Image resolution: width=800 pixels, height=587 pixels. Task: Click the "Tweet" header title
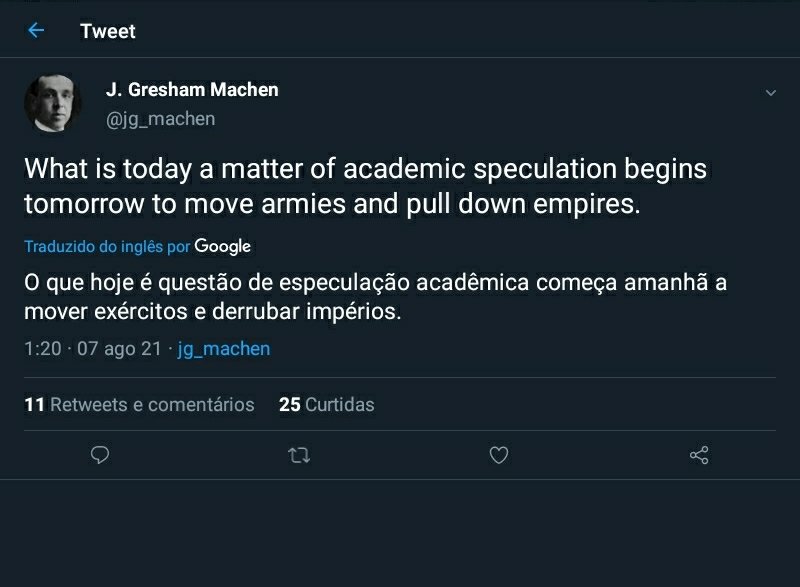[108, 31]
